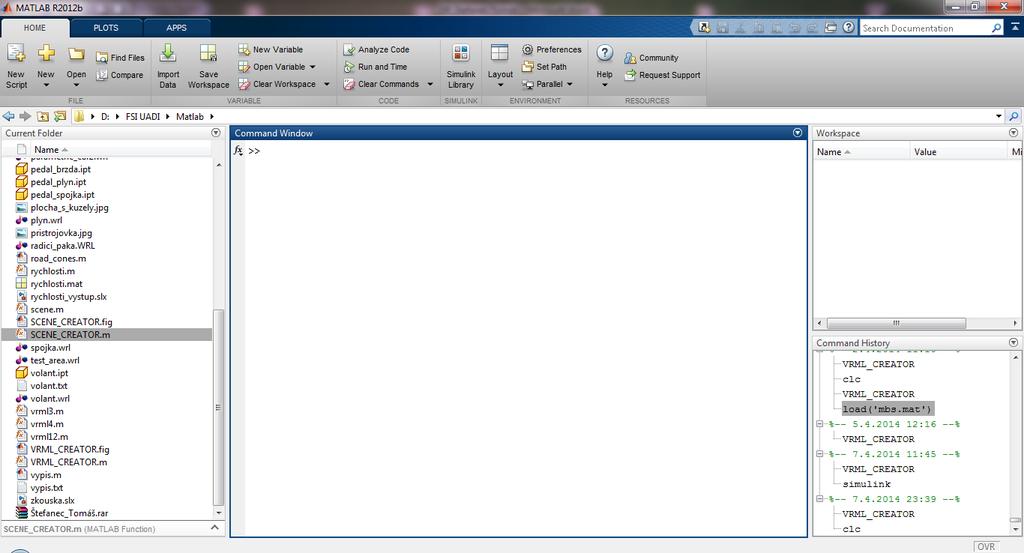Click Save Workspace icon
Image resolution: width=1024 pixels, height=553 pixels.
point(208,54)
